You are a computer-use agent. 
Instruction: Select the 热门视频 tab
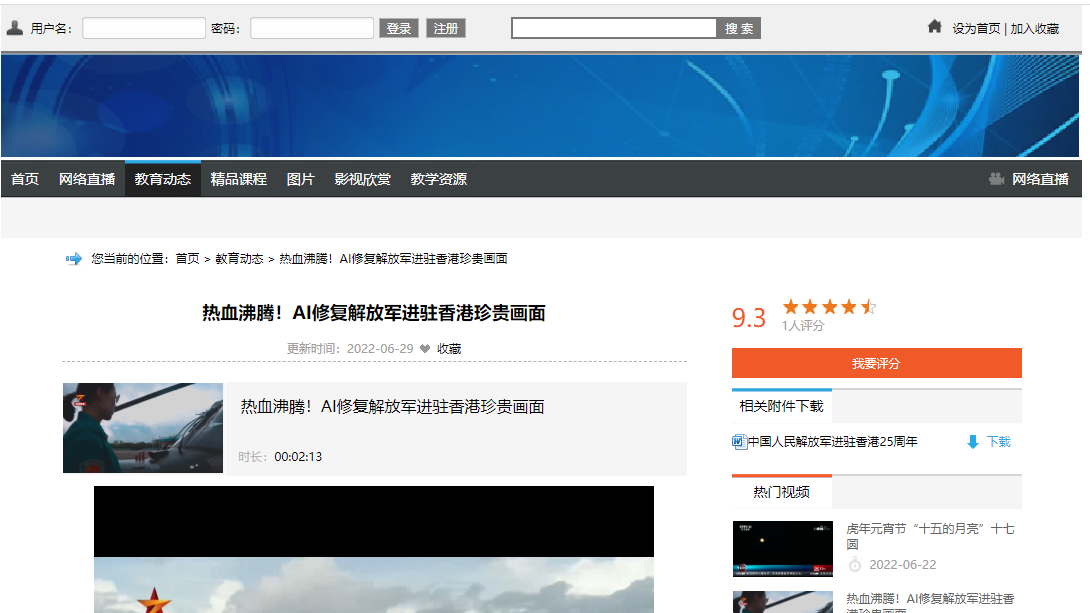pyautogui.click(x=781, y=492)
